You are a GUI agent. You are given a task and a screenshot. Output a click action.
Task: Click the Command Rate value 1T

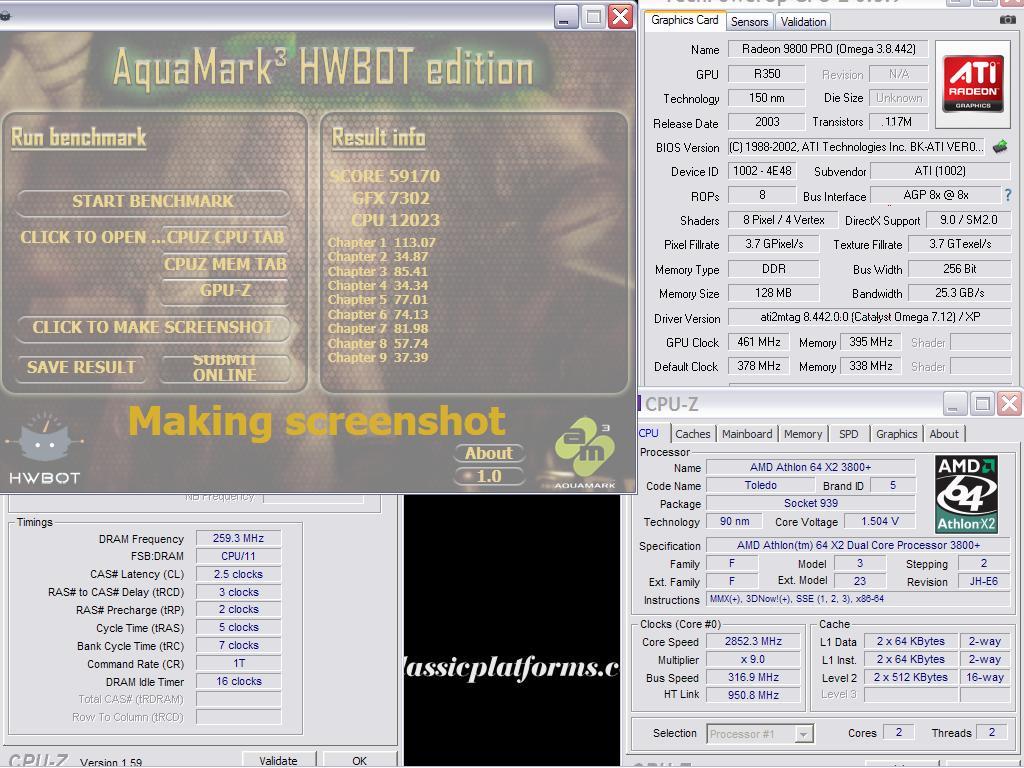tap(238, 663)
